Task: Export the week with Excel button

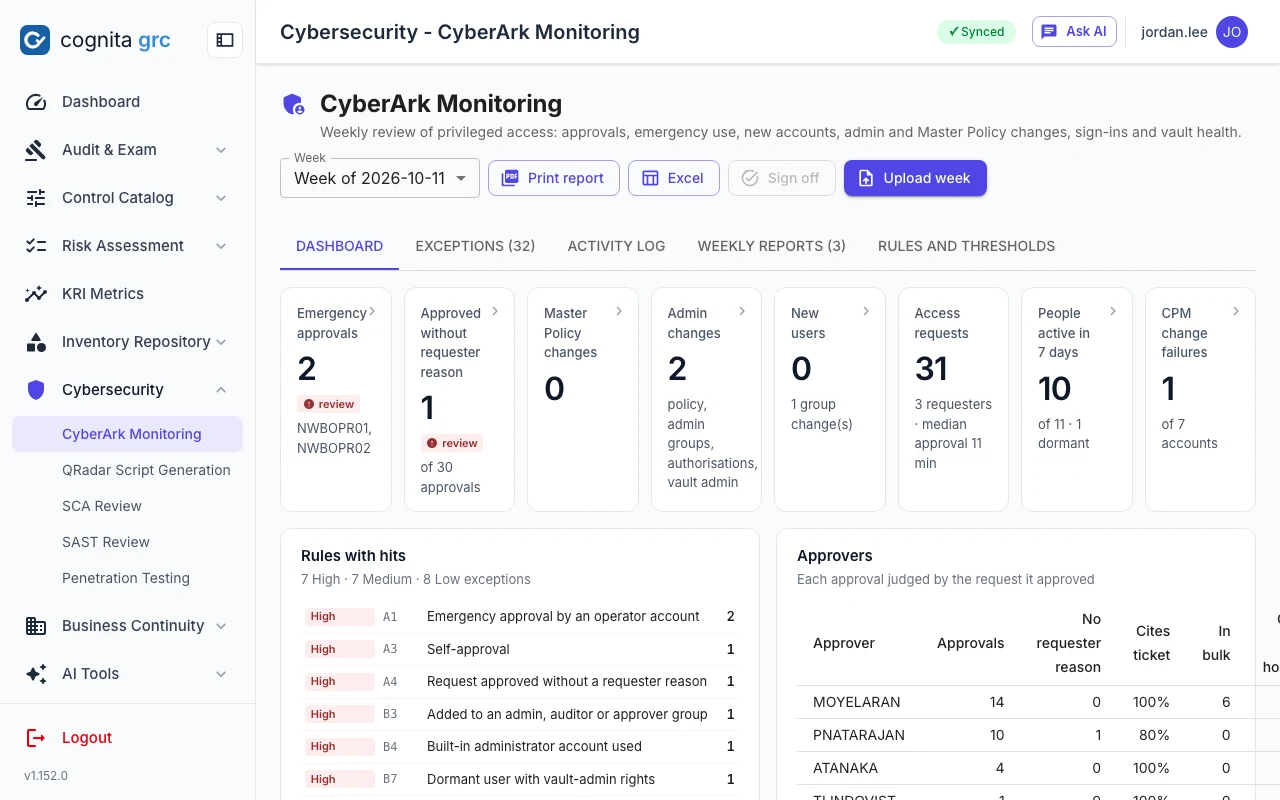Action: [674, 178]
